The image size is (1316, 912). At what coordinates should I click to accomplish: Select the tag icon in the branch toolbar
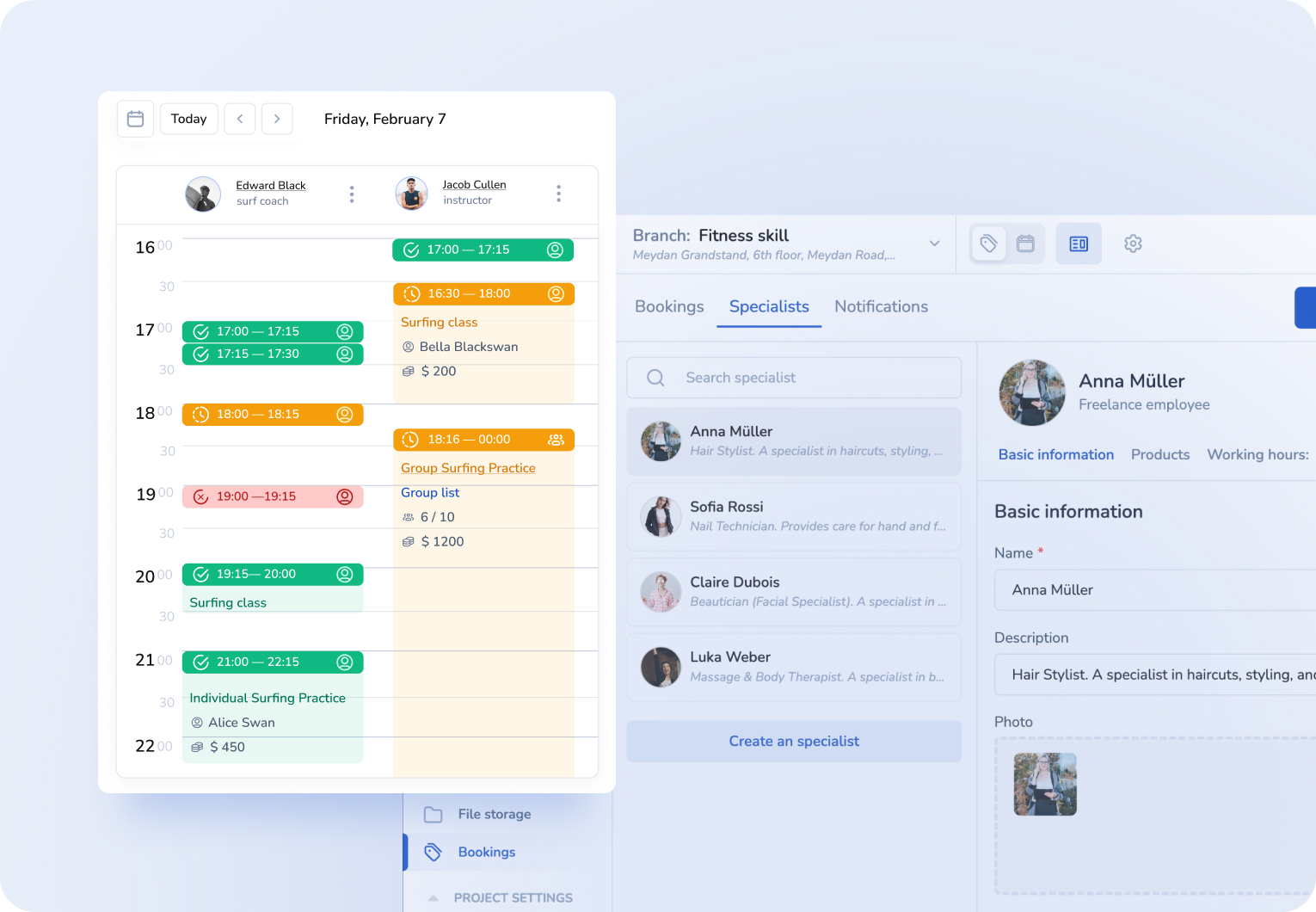987,243
